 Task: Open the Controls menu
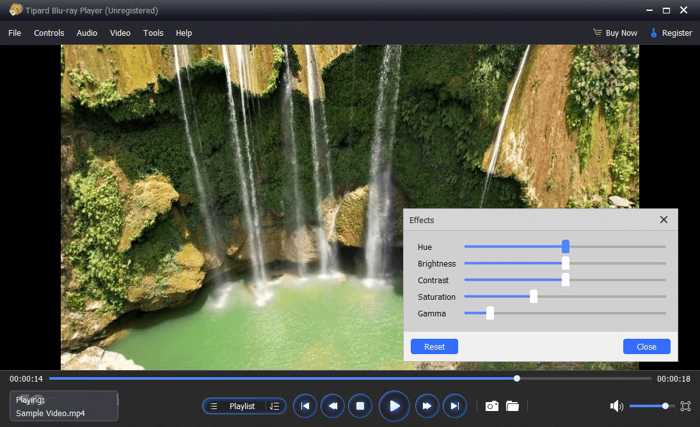(49, 33)
